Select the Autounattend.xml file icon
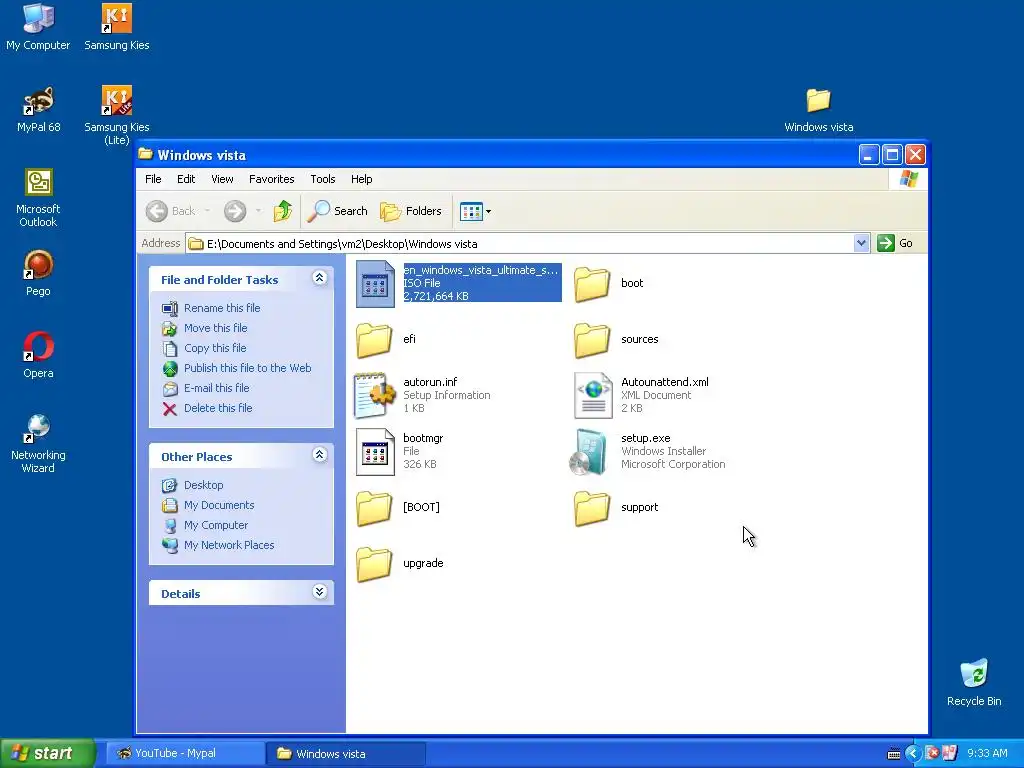This screenshot has height=768, width=1024. 593,395
